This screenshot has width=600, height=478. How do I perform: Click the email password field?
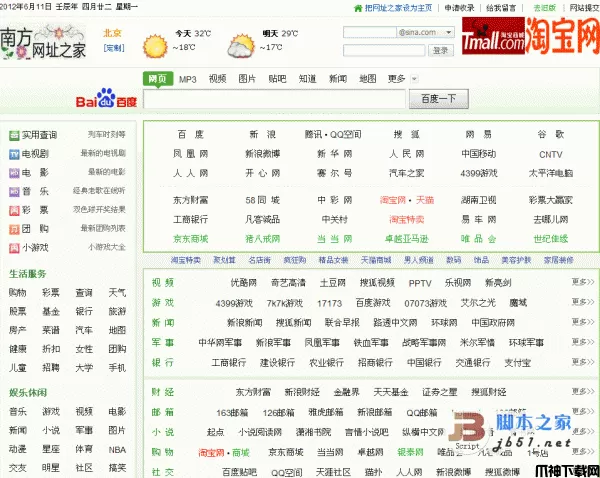click(x=384, y=51)
